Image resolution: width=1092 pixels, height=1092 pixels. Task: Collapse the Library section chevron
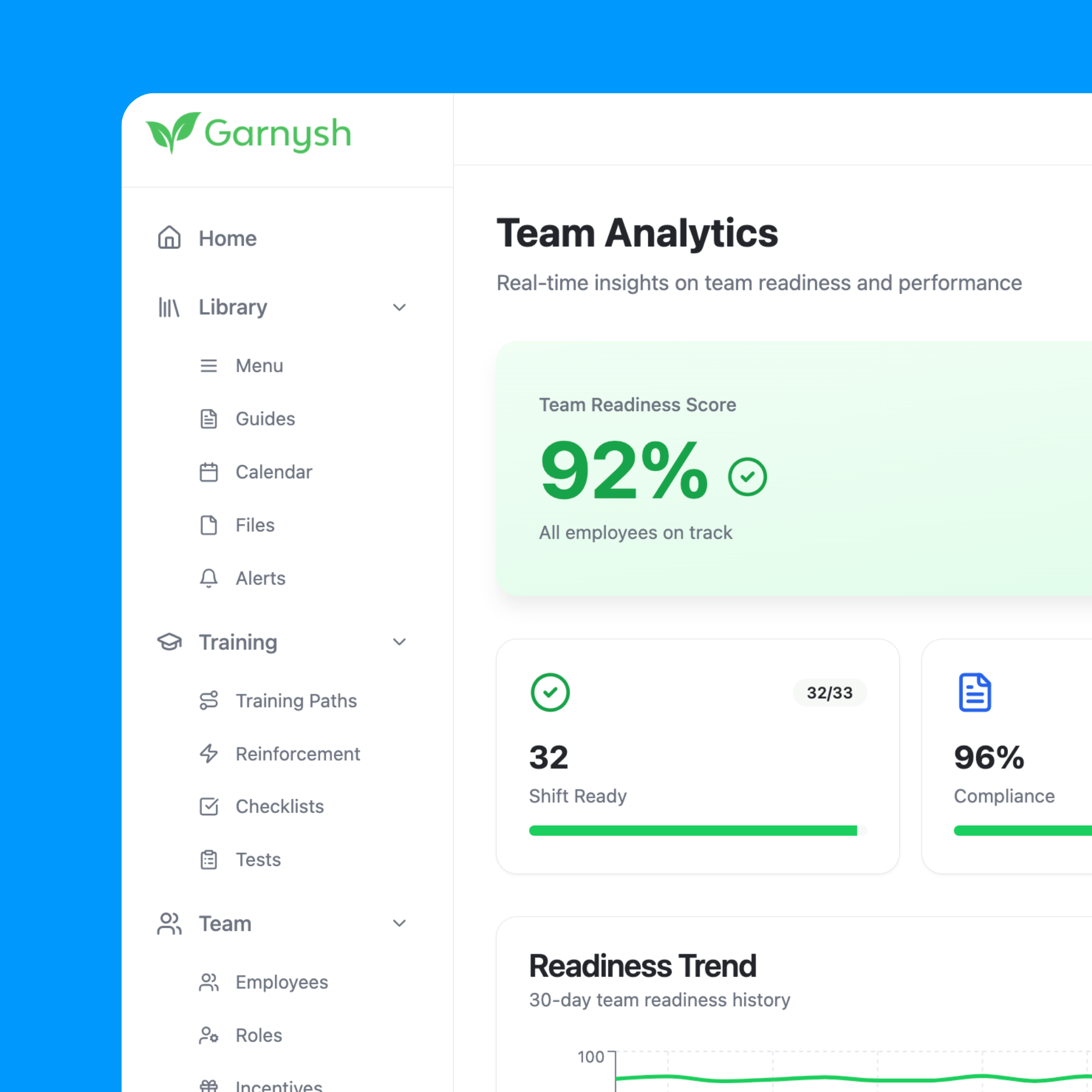[x=400, y=307]
